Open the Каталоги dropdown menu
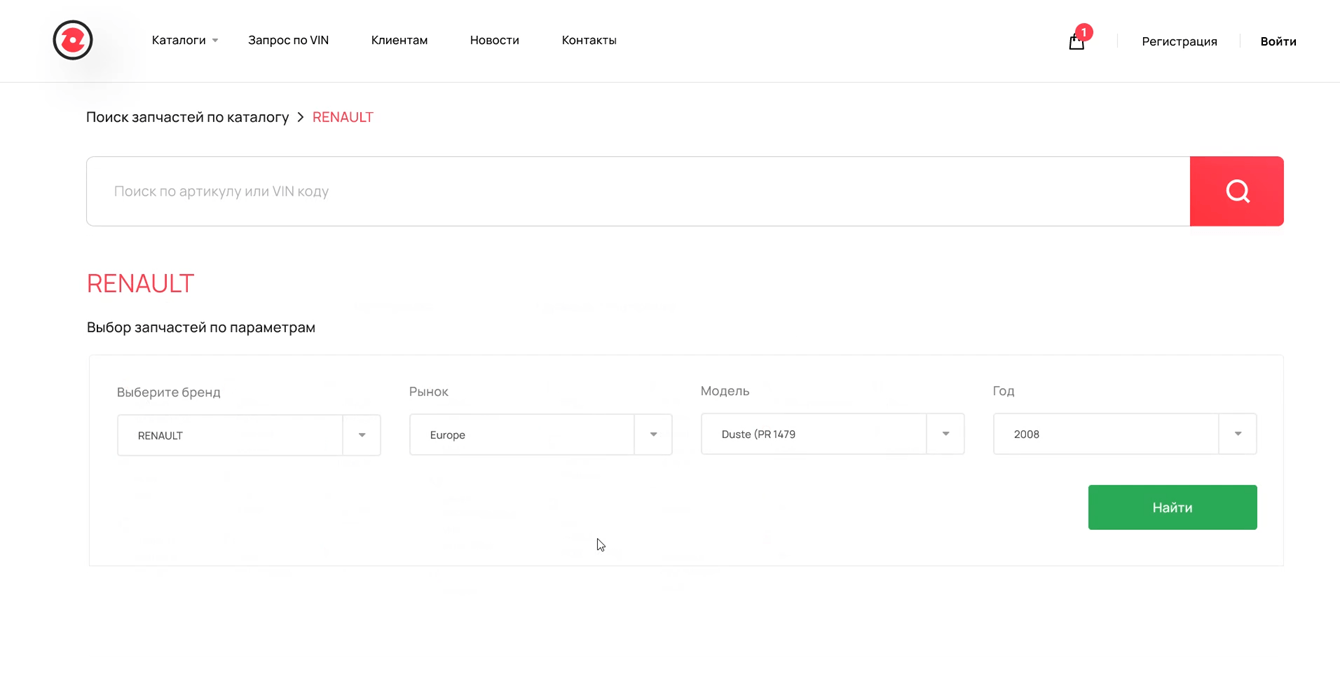1340x698 pixels. (x=185, y=40)
